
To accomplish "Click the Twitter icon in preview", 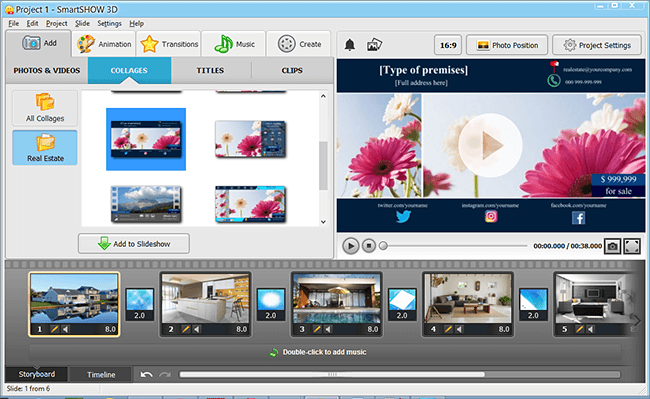I will (x=403, y=217).
